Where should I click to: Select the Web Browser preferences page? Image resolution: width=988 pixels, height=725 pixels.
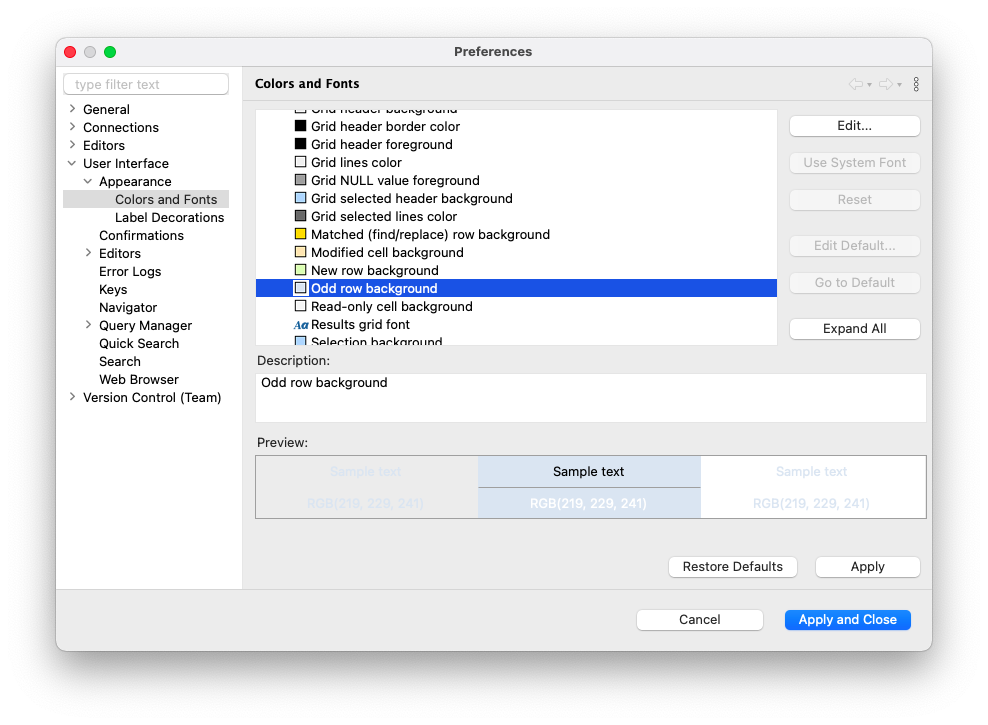(139, 379)
